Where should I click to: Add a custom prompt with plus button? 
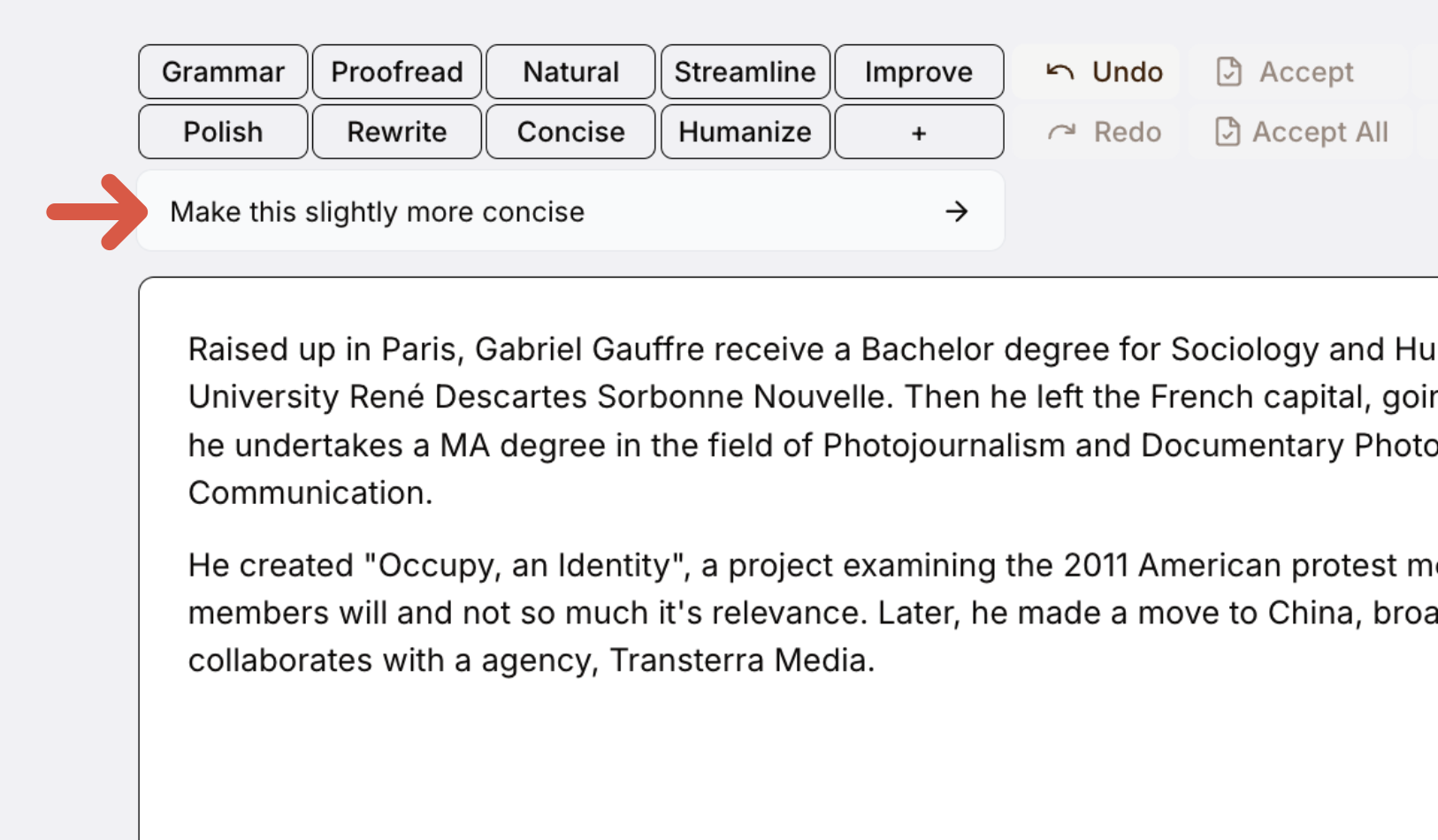(x=919, y=133)
